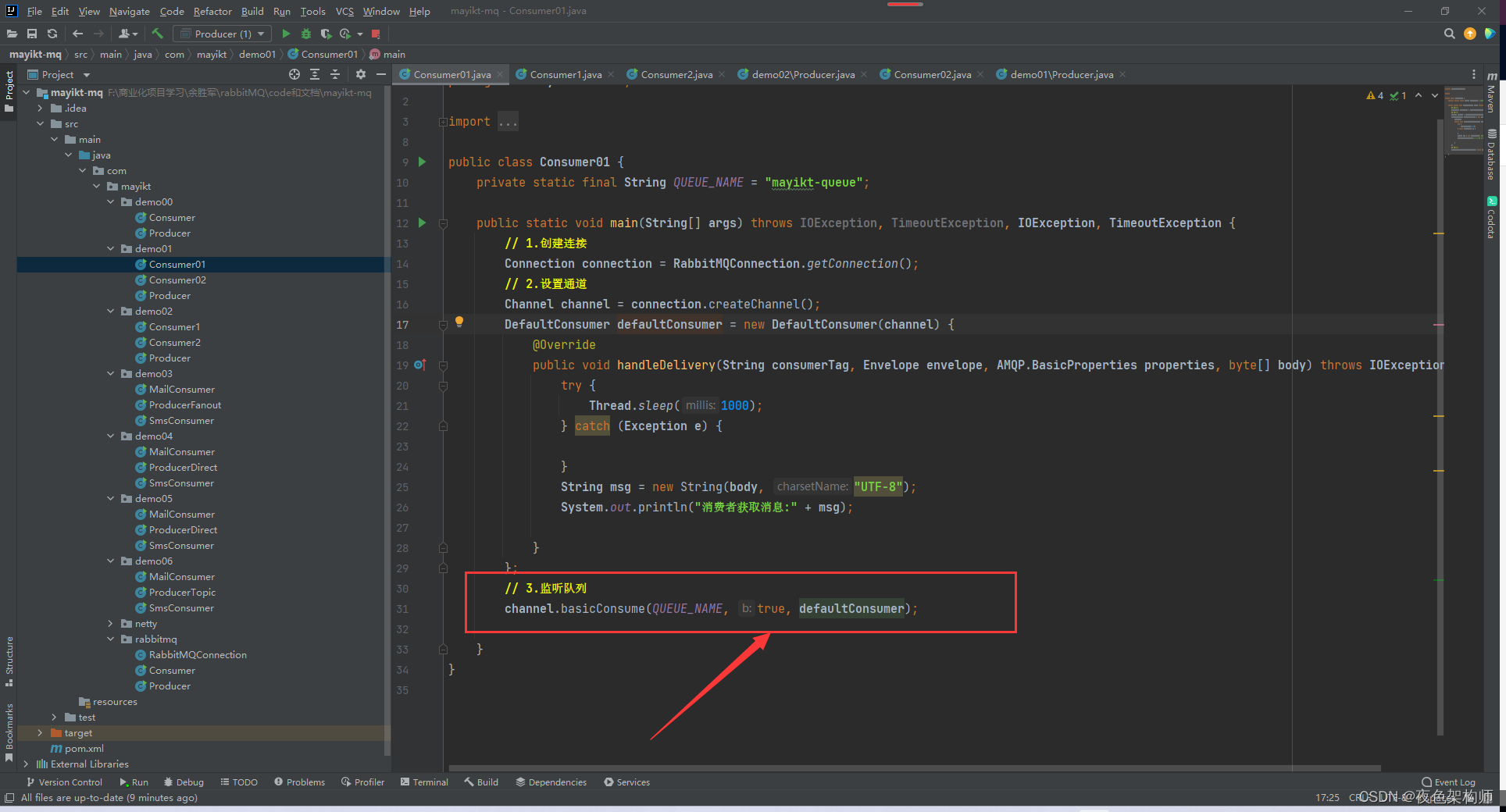Unfold the collapsed import block

click(x=443, y=122)
